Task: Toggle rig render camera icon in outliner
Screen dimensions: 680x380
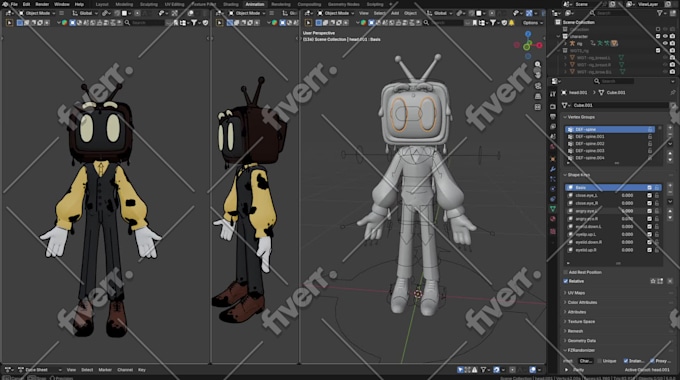Action: tap(672, 43)
